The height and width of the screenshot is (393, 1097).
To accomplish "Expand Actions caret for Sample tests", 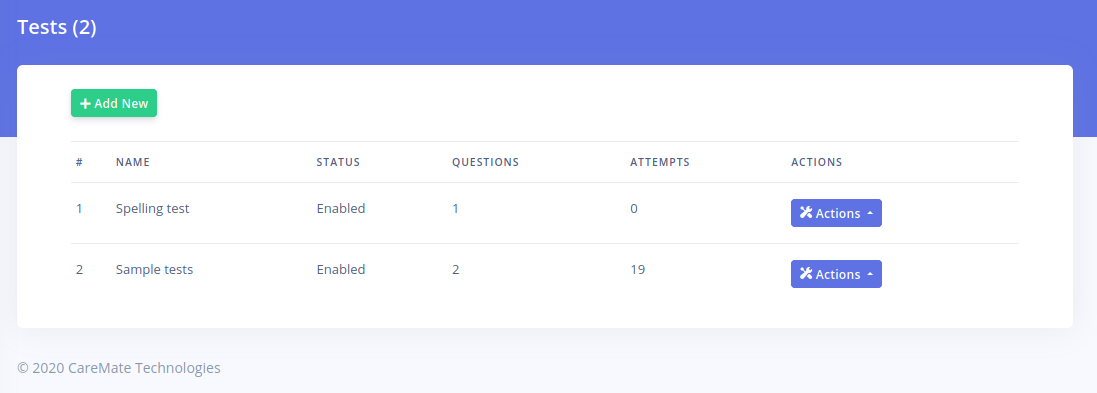I will [x=870, y=274].
